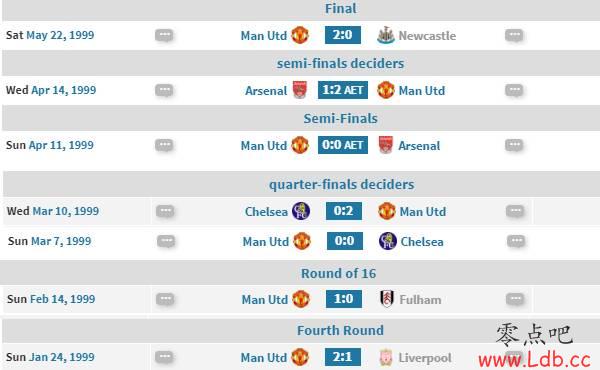
Task: Click right comment bubble on Apr 11 row
Action: [x=514, y=145]
